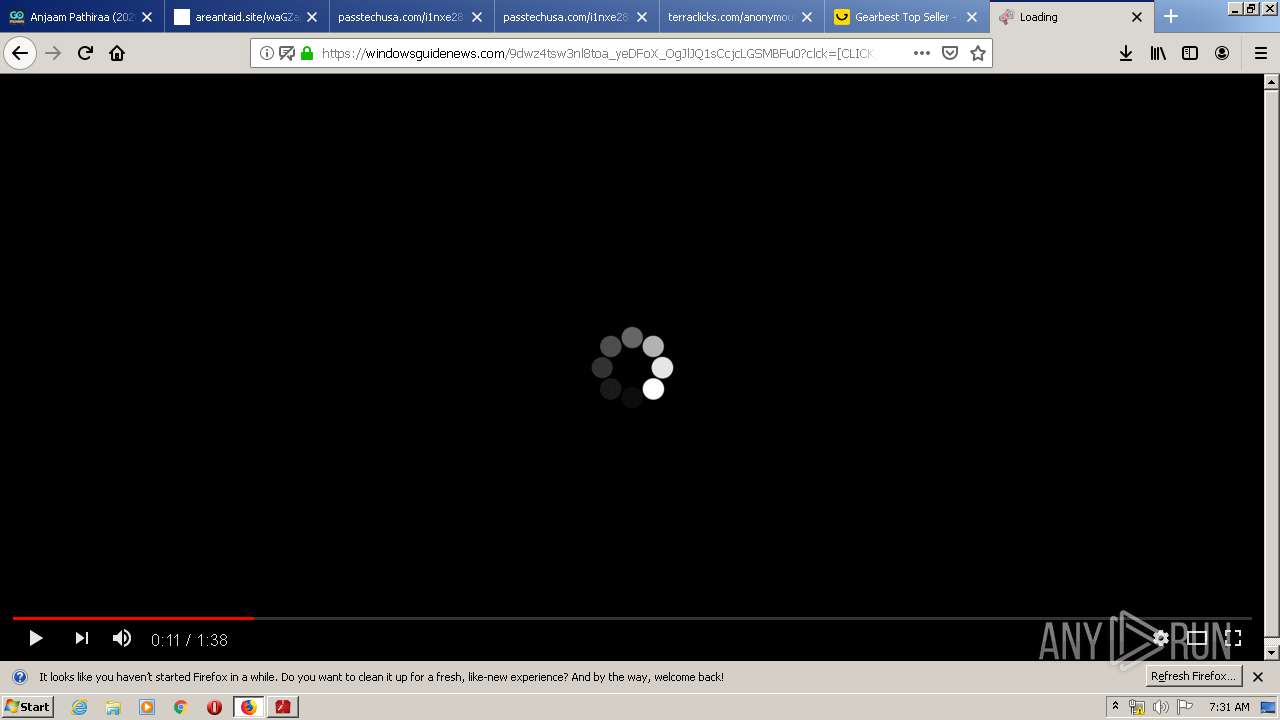Play the video

point(35,638)
